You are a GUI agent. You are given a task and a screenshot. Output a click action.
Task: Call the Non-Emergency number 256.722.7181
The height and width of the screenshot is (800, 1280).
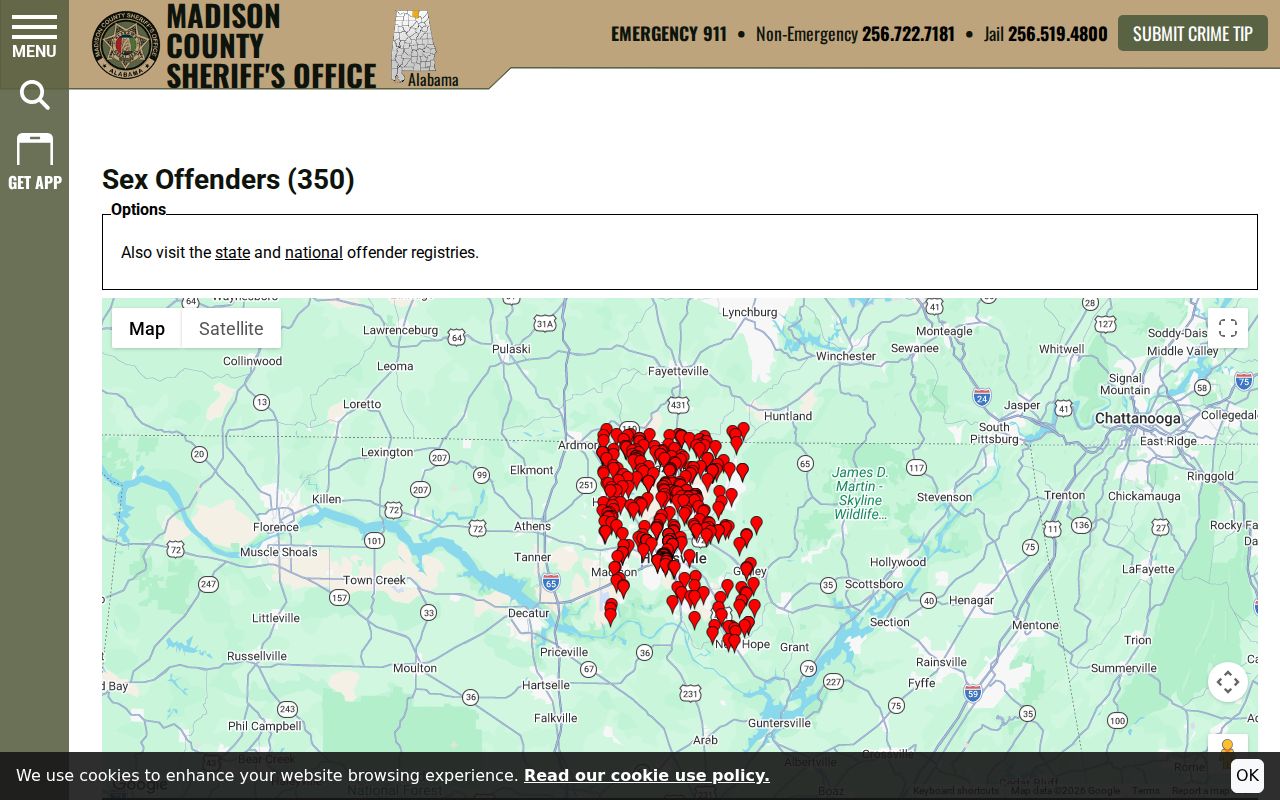[908, 34]
